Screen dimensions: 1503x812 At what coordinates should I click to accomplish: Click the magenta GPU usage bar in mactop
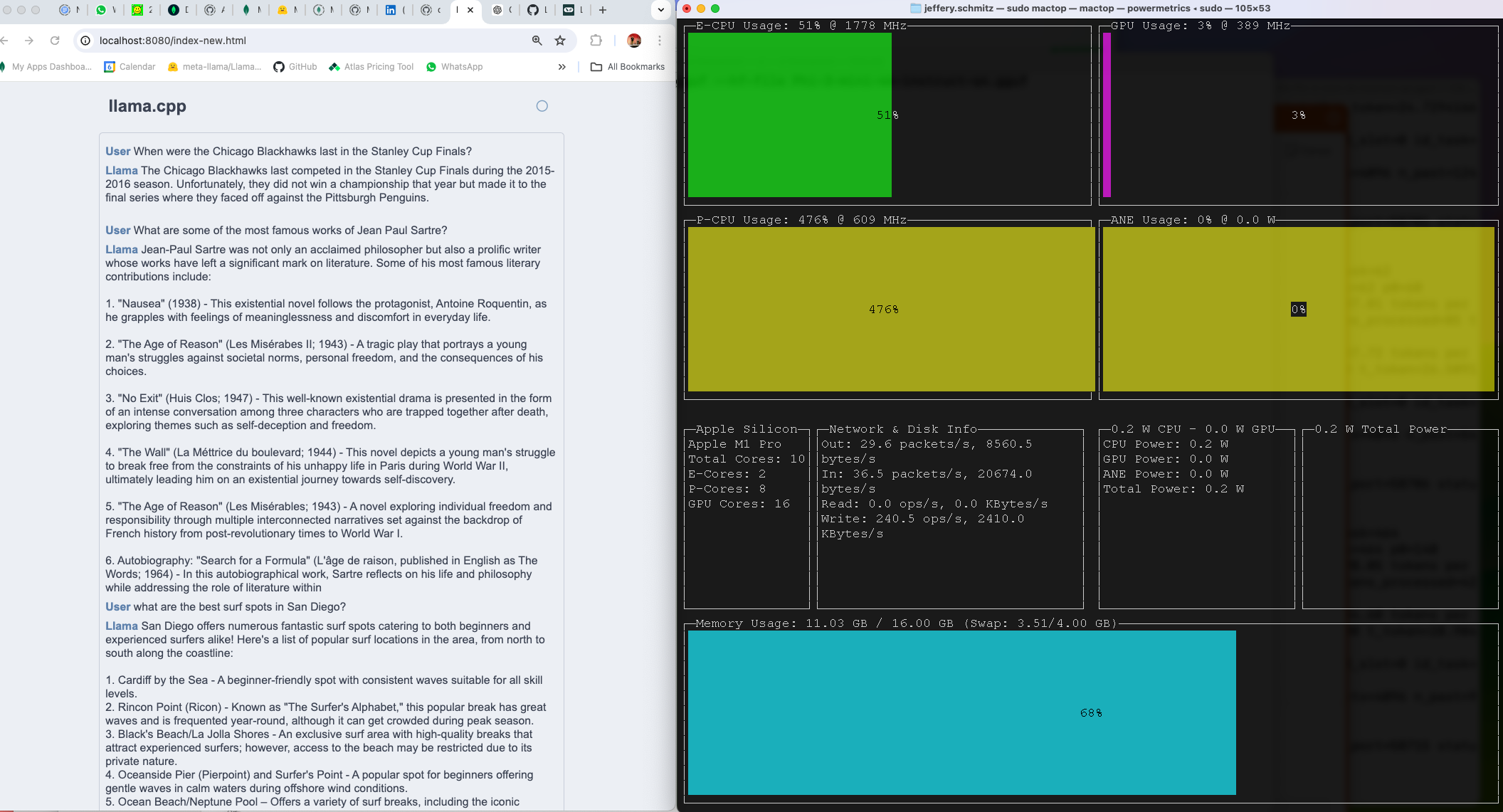tap(1107, 115)
